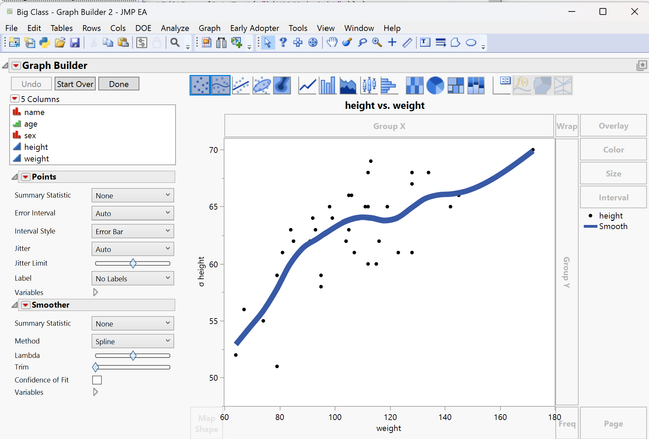Open the Label dropdown showing No Labels
The height and width of the screenshot is (439, 649).
pos(132,278)
